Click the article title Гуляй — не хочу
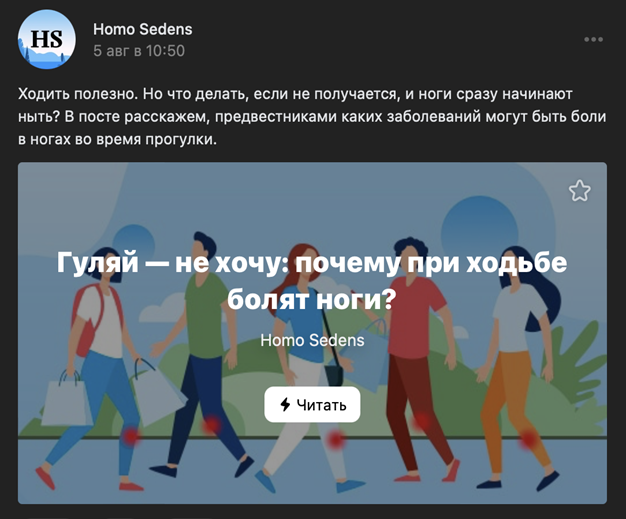This screenshot has width=626, height=519. 312,281
